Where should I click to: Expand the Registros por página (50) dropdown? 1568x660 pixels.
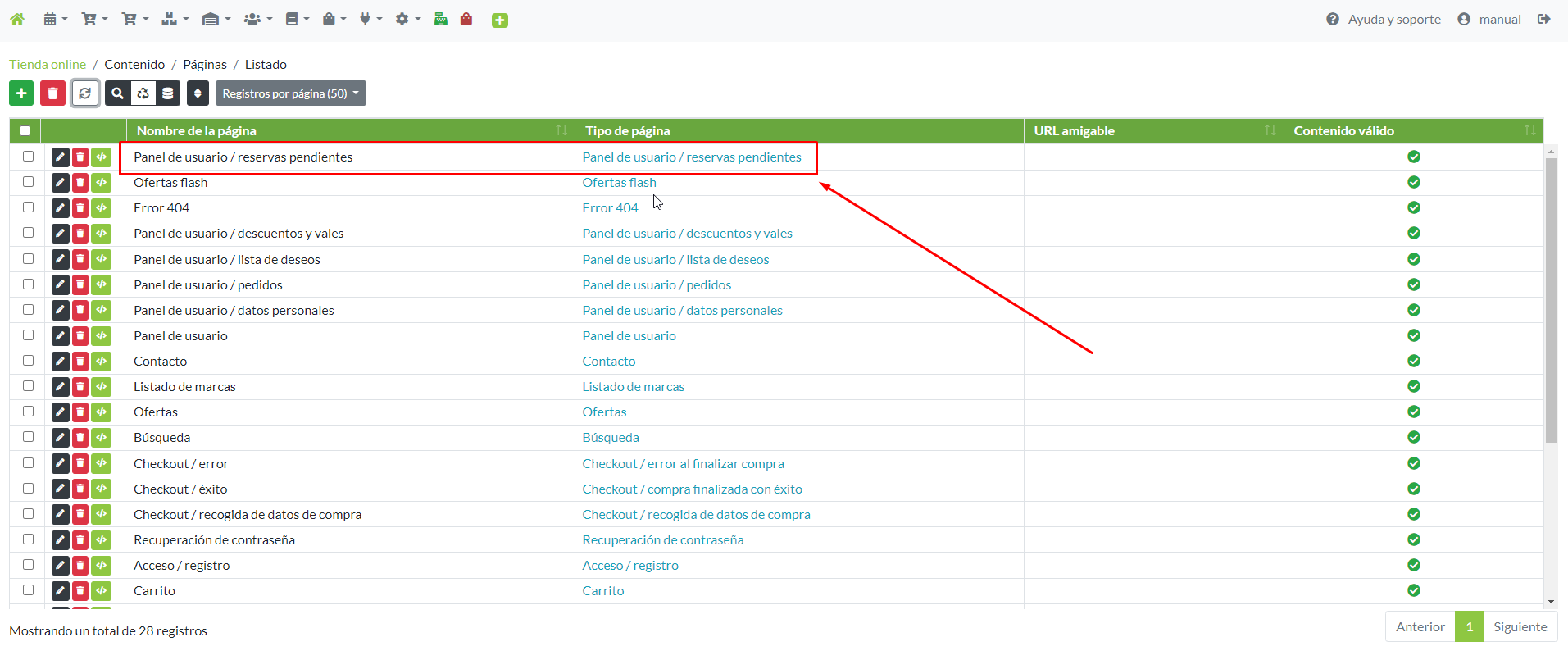click(290, 93)
